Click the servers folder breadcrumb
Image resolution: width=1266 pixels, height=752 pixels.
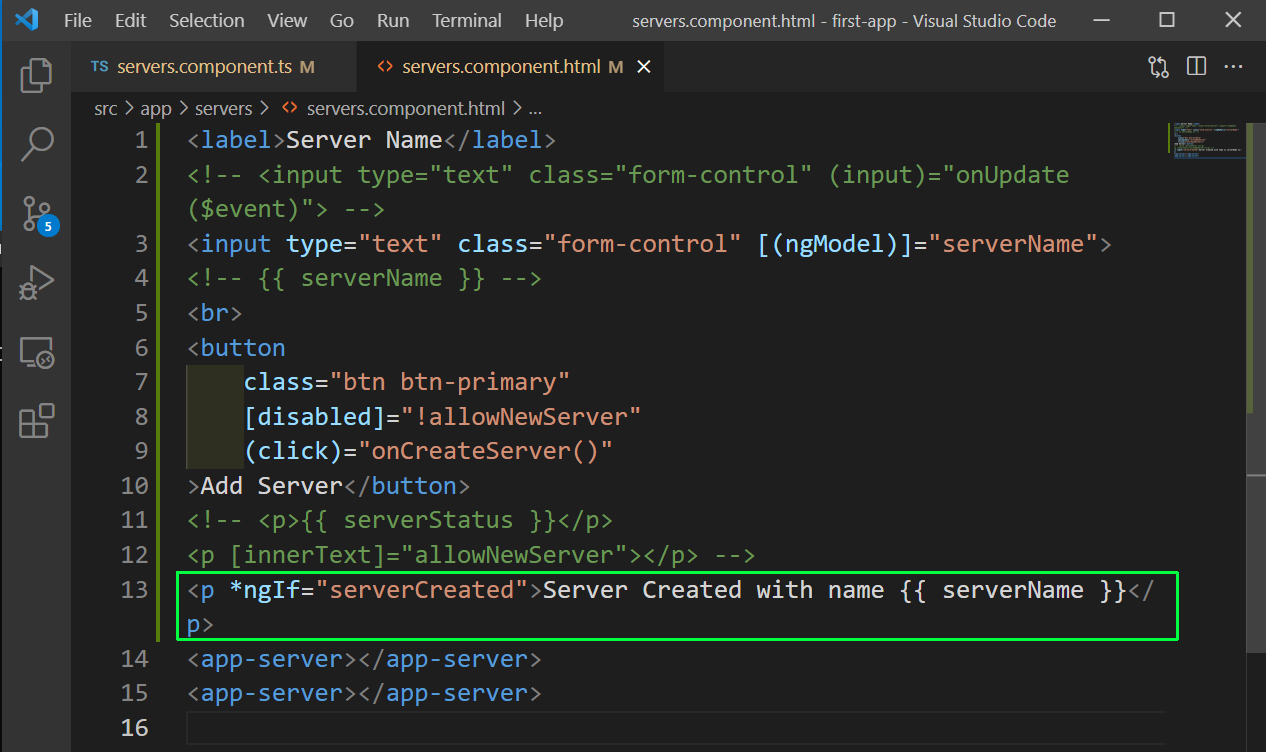click(224, 108)
